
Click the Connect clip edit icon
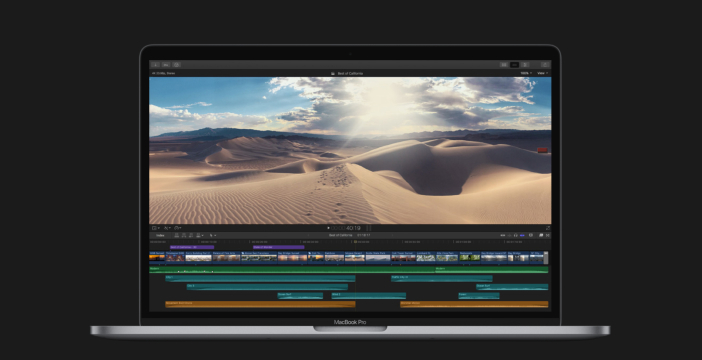tap(177, 235)
